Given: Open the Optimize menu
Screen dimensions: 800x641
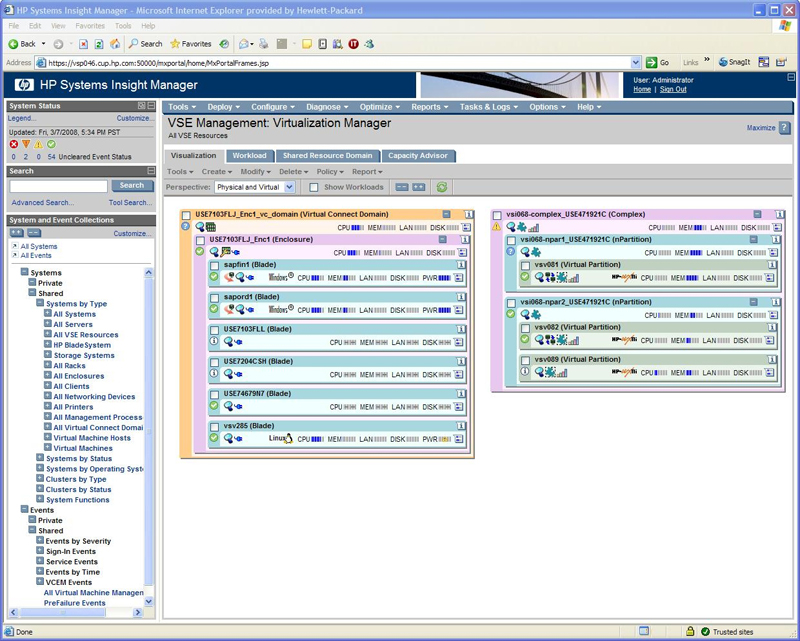Looking at the screenshot, I should click(x=380, y=107).
